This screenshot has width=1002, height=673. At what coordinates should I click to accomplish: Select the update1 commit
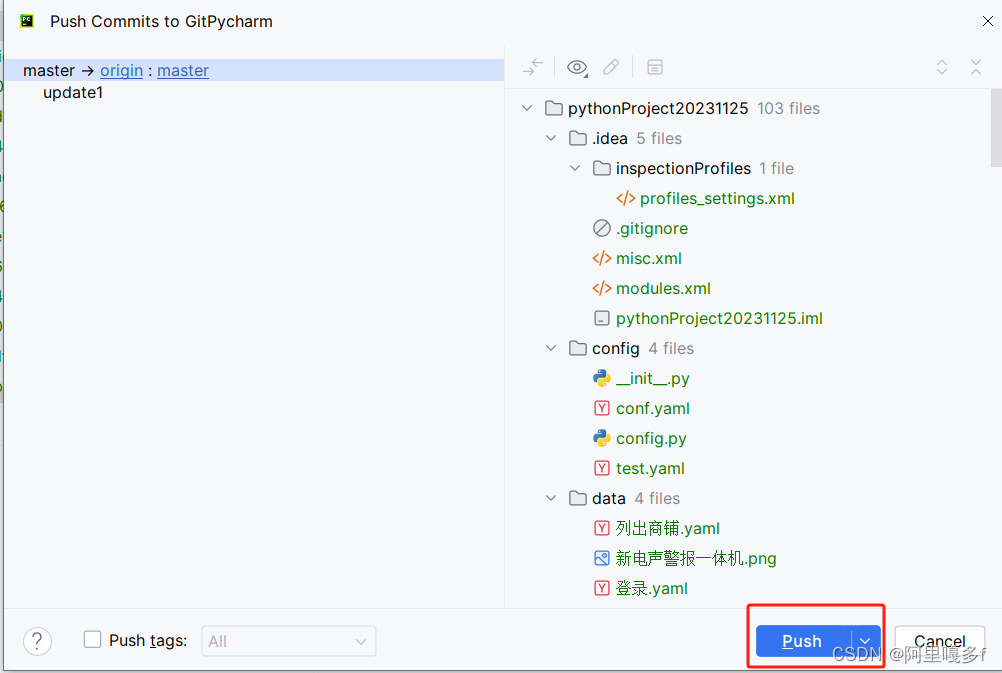tap(73, 93)
